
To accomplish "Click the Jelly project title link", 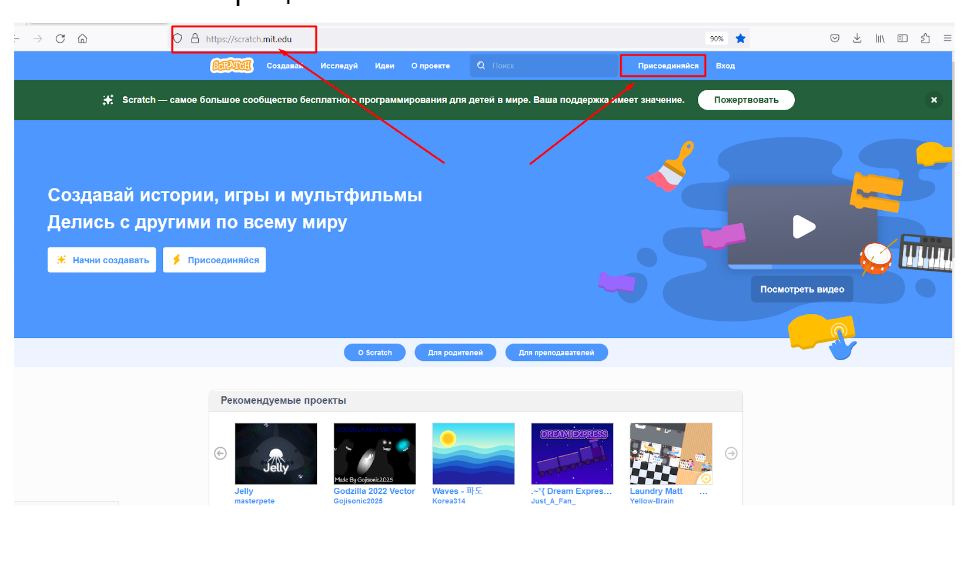I will 244,491.
